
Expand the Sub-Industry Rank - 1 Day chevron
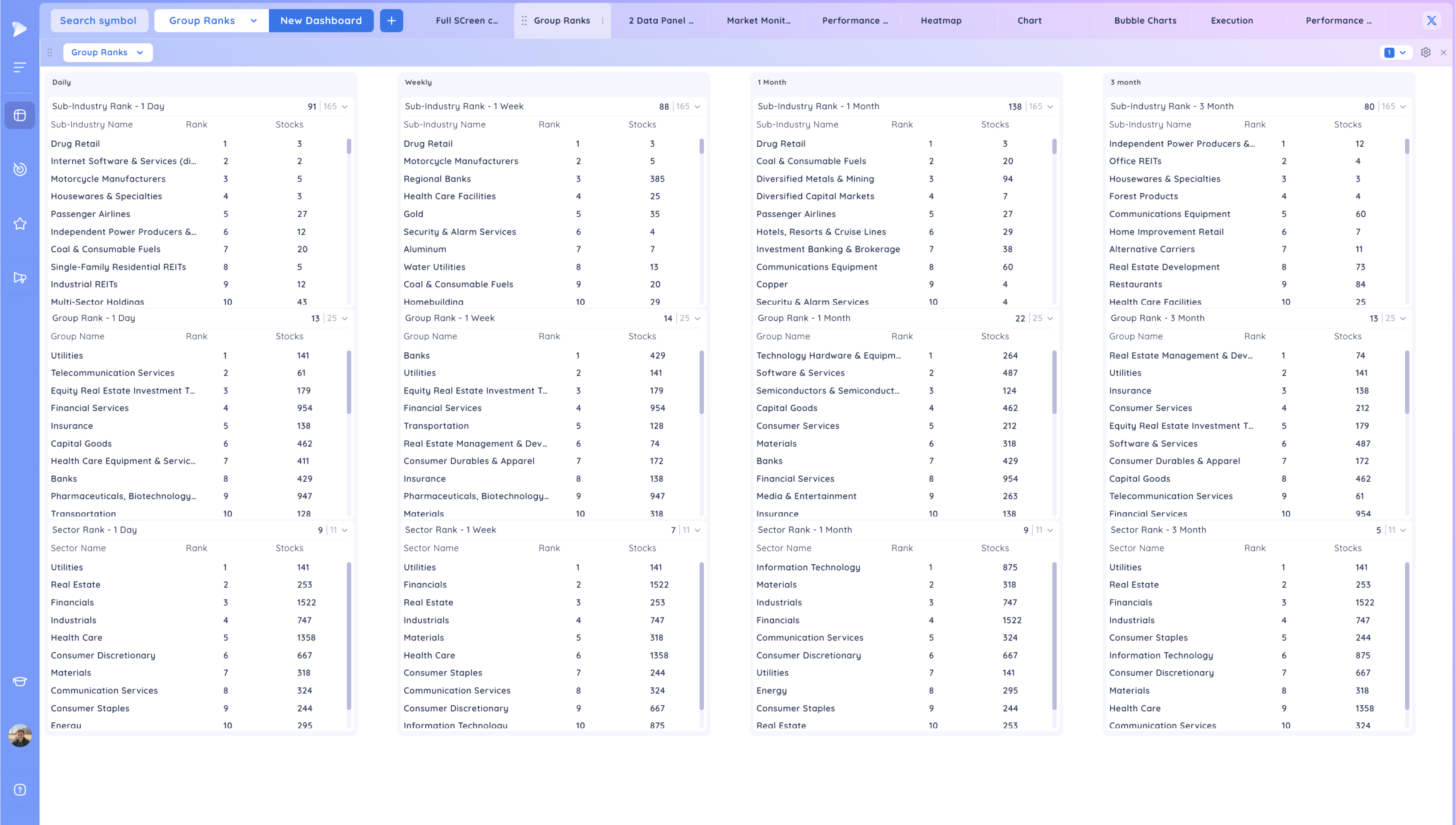[x=345, y=107]
